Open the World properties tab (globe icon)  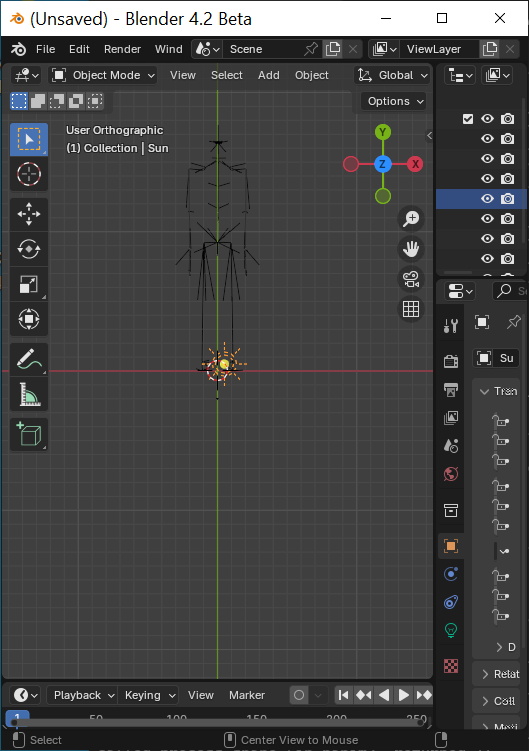(451, 474)
